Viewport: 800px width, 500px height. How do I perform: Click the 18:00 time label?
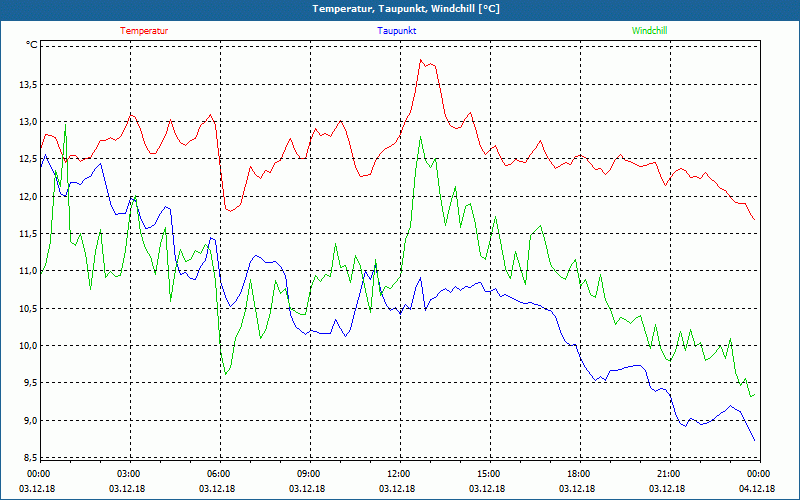click(x=580, y=474)
